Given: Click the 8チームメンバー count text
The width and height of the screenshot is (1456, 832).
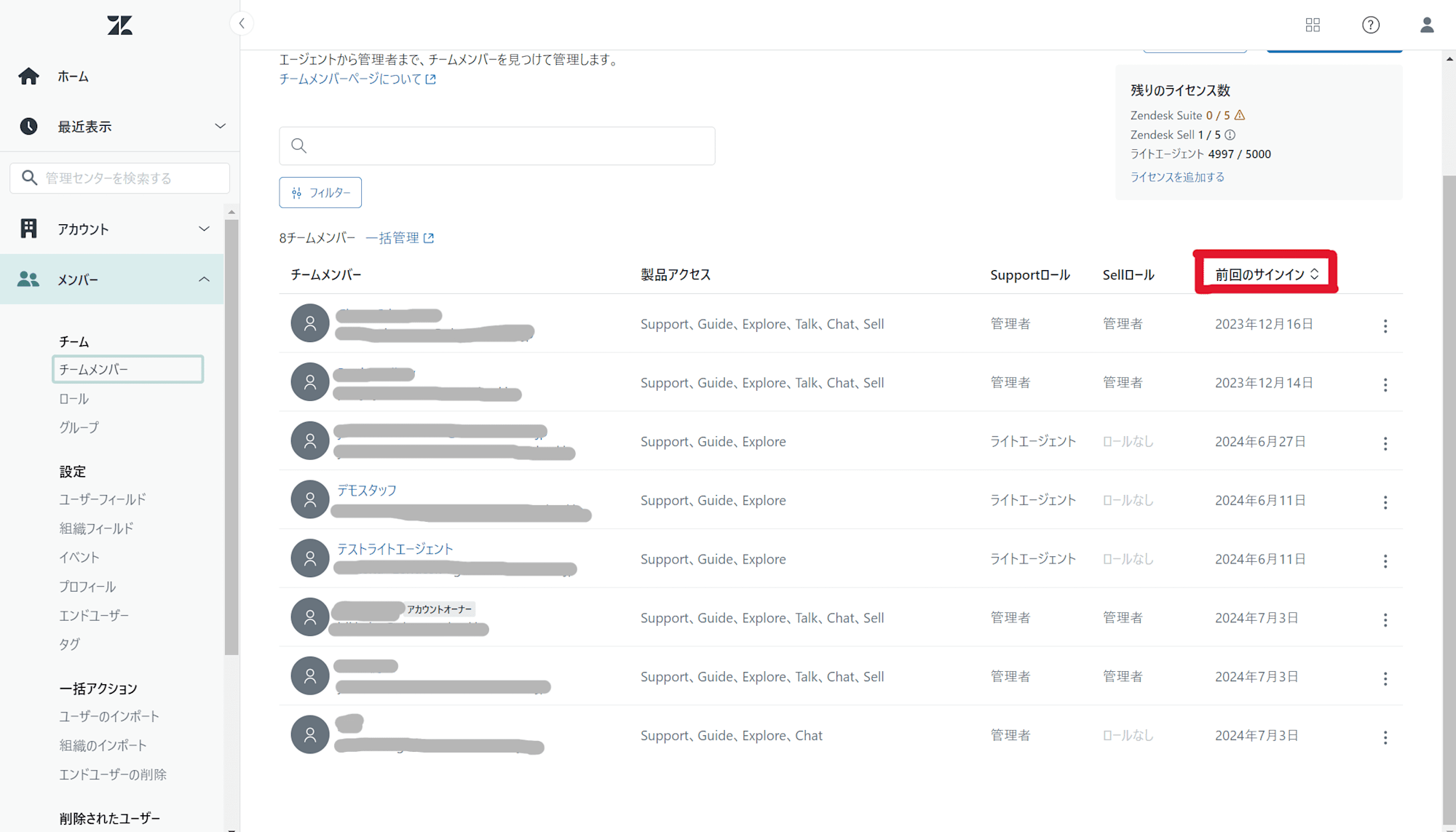Looking at the screenshot, I should pos(317,238).
